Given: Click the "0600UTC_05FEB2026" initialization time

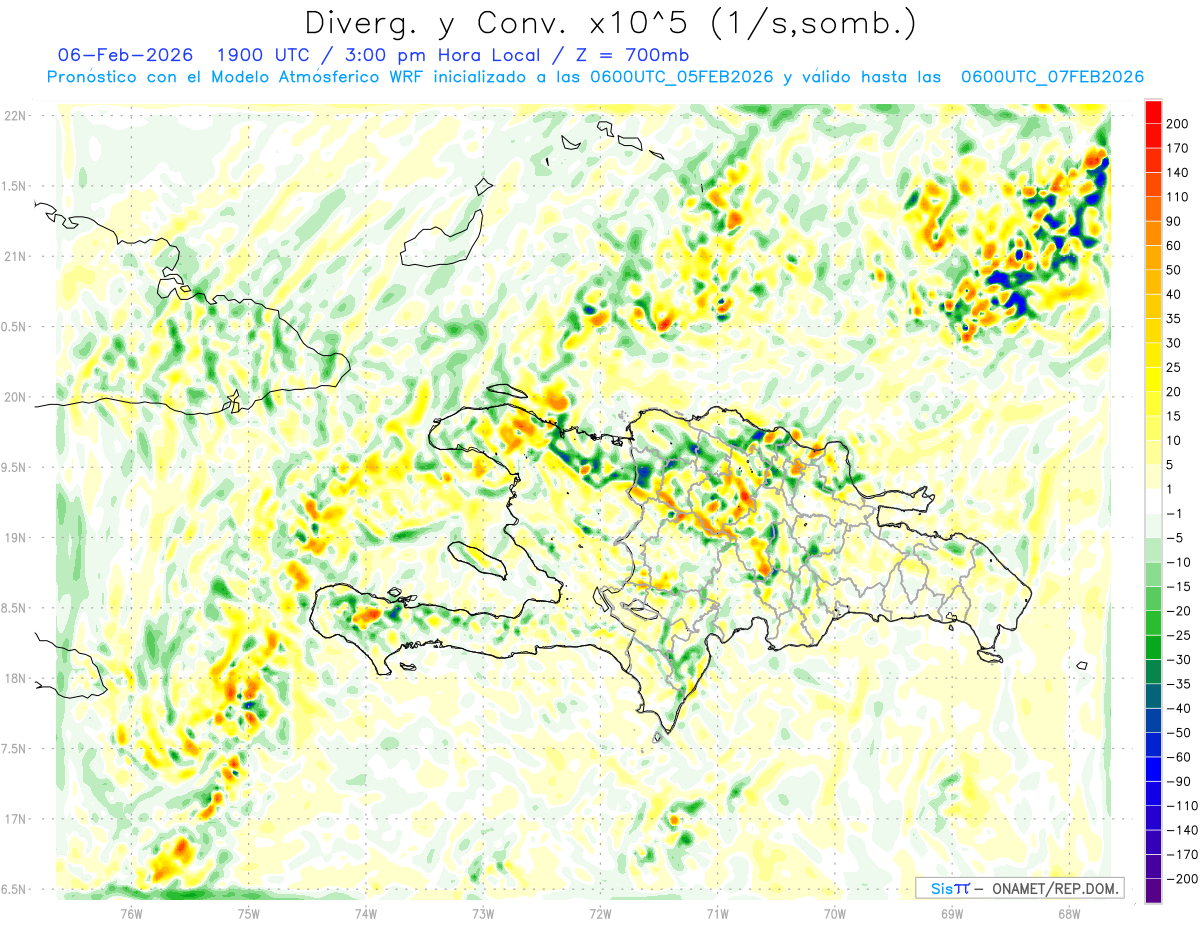Looking at the screenshot, I should (x=682, y=77).
